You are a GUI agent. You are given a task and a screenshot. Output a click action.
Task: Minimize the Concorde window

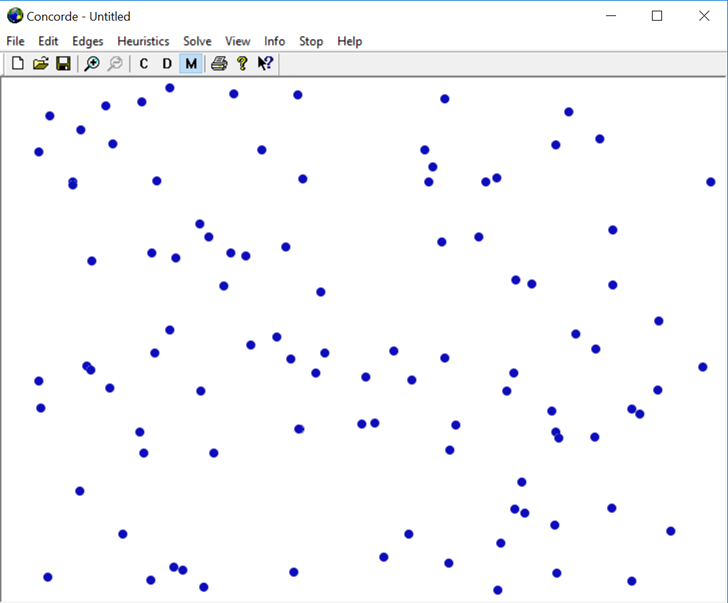coord(611,16)
